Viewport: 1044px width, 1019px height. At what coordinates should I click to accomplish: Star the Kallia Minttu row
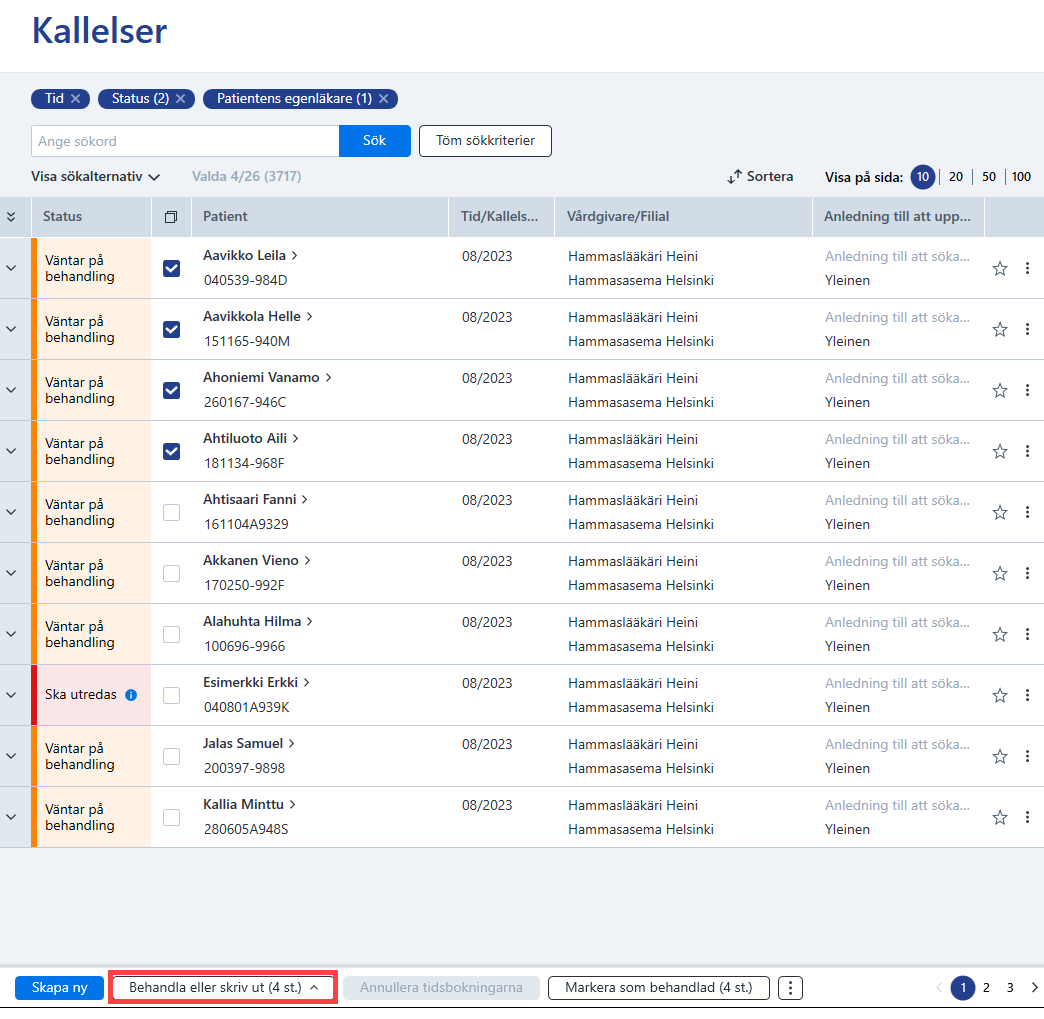point(999,817)
